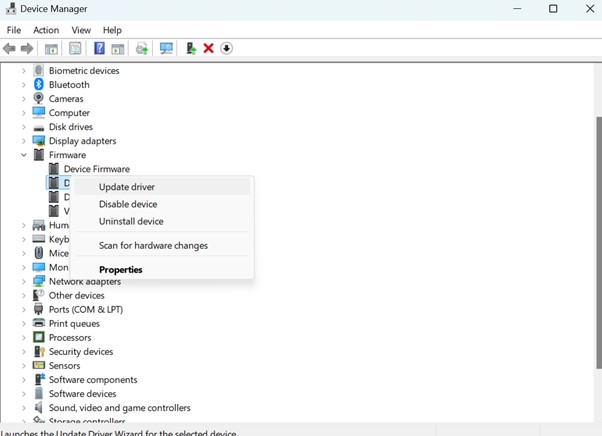Toggle the show/hide console tree icon
This screenshot has height=436, width=602.
(x=51, y=49)
